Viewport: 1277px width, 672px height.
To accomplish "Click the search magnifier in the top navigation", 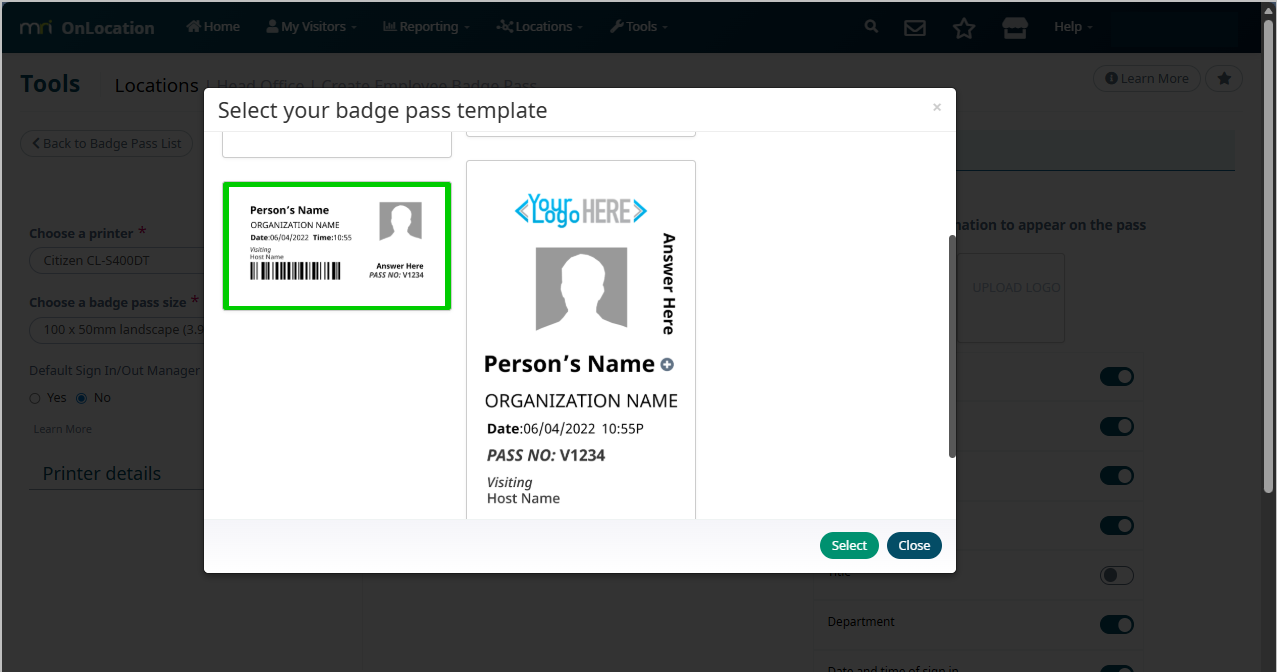I will coord(872,27).
